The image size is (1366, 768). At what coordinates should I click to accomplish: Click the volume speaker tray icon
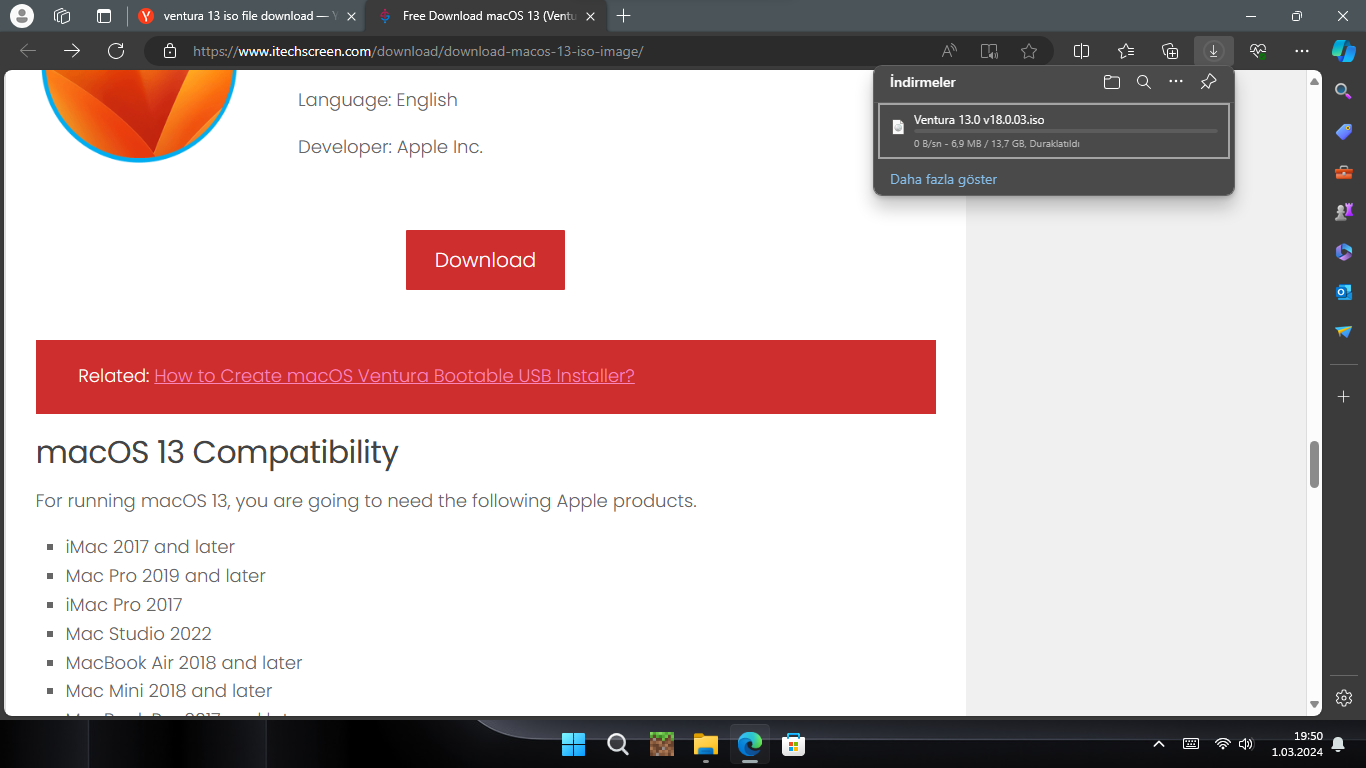tap(1246, 744)
